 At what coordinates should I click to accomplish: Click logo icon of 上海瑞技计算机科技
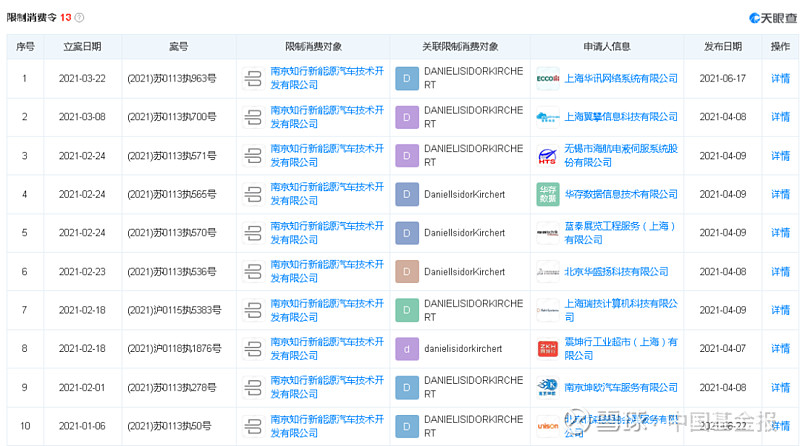(548, 310)
